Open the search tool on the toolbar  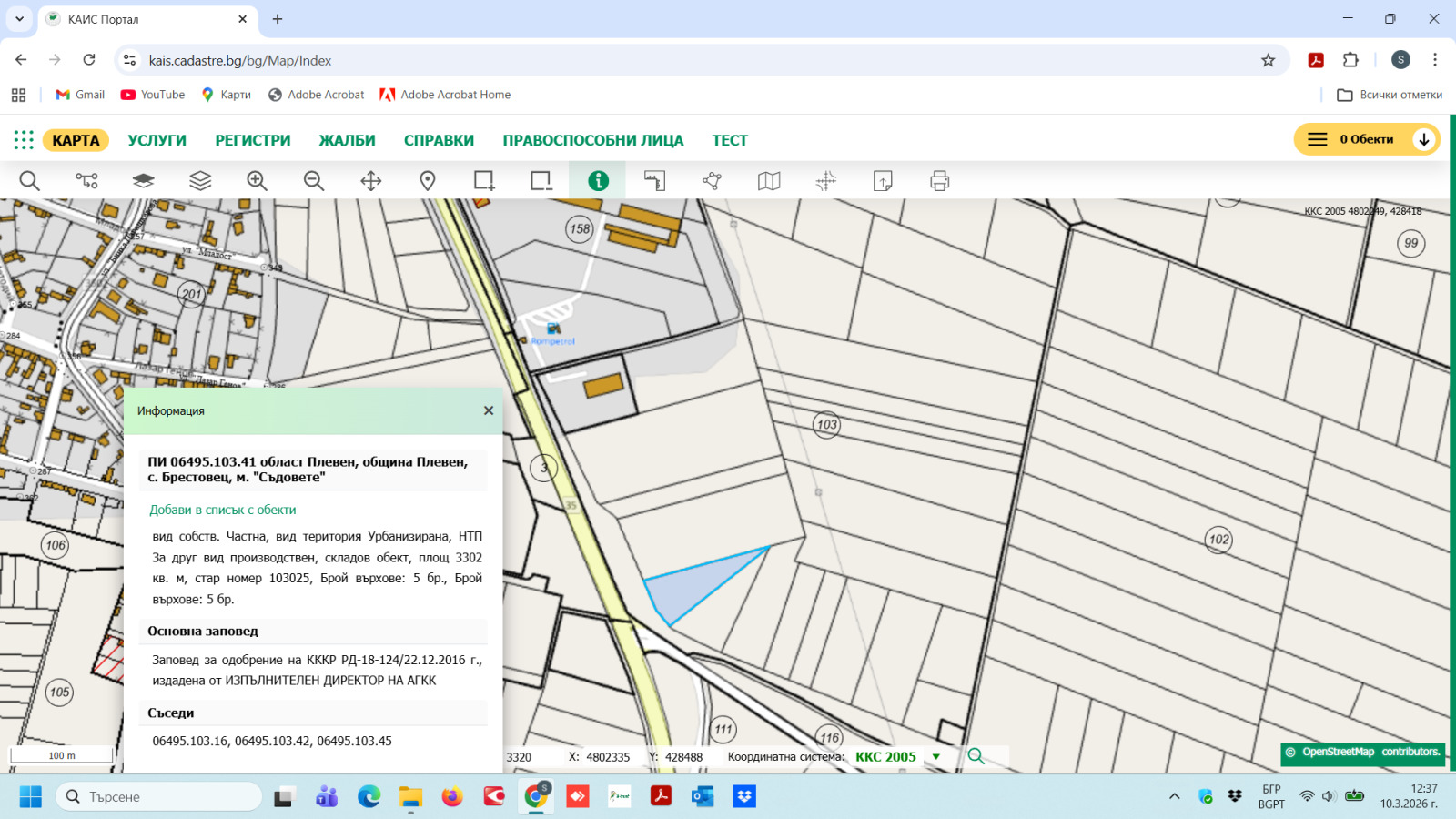coord(29,180)
